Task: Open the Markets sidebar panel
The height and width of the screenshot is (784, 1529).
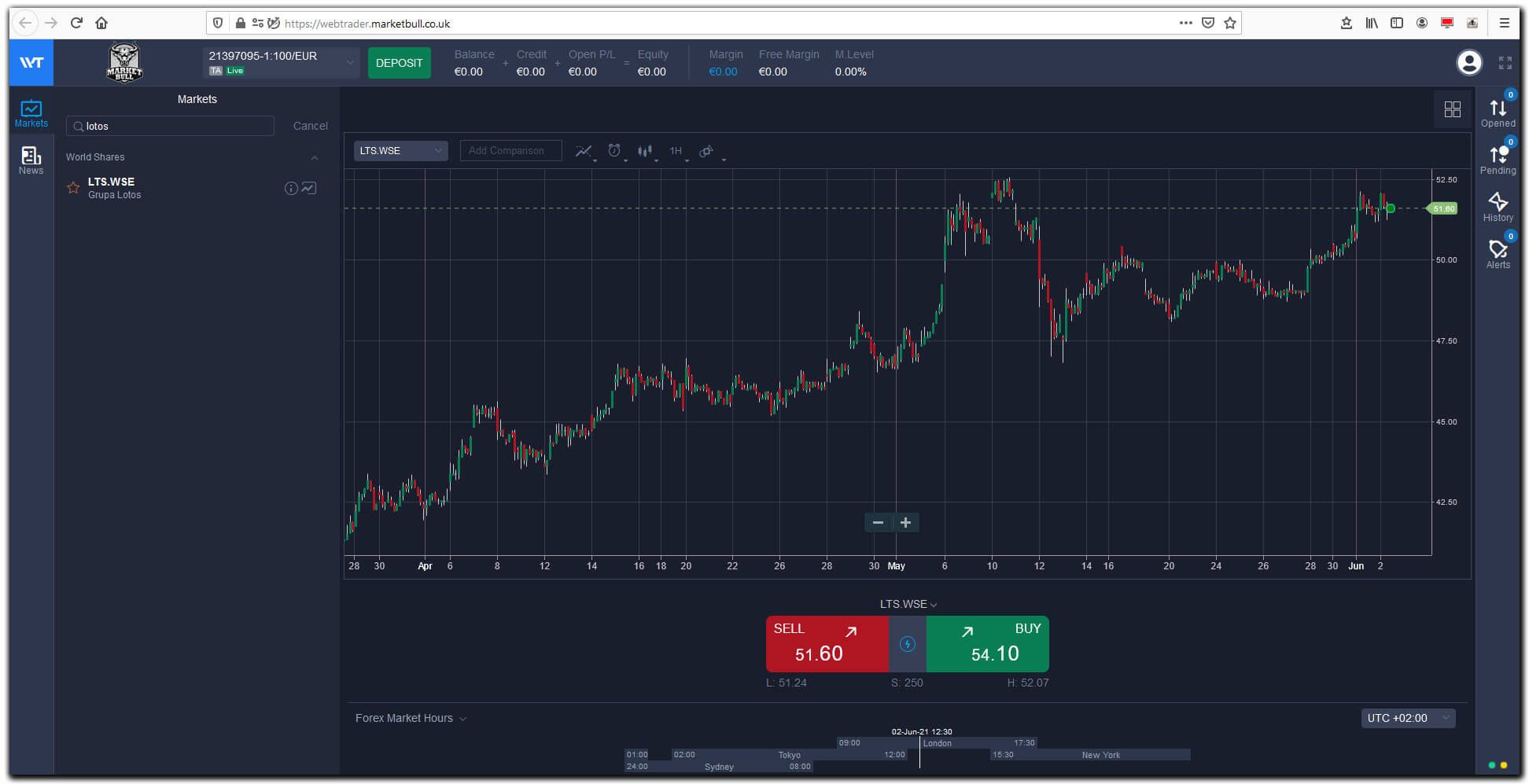Action: (31, 113)
